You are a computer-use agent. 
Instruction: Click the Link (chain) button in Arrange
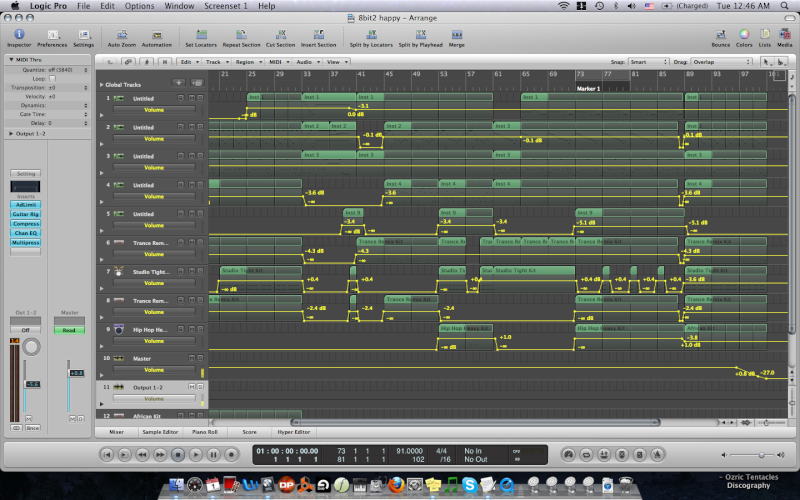pos(129,62)
